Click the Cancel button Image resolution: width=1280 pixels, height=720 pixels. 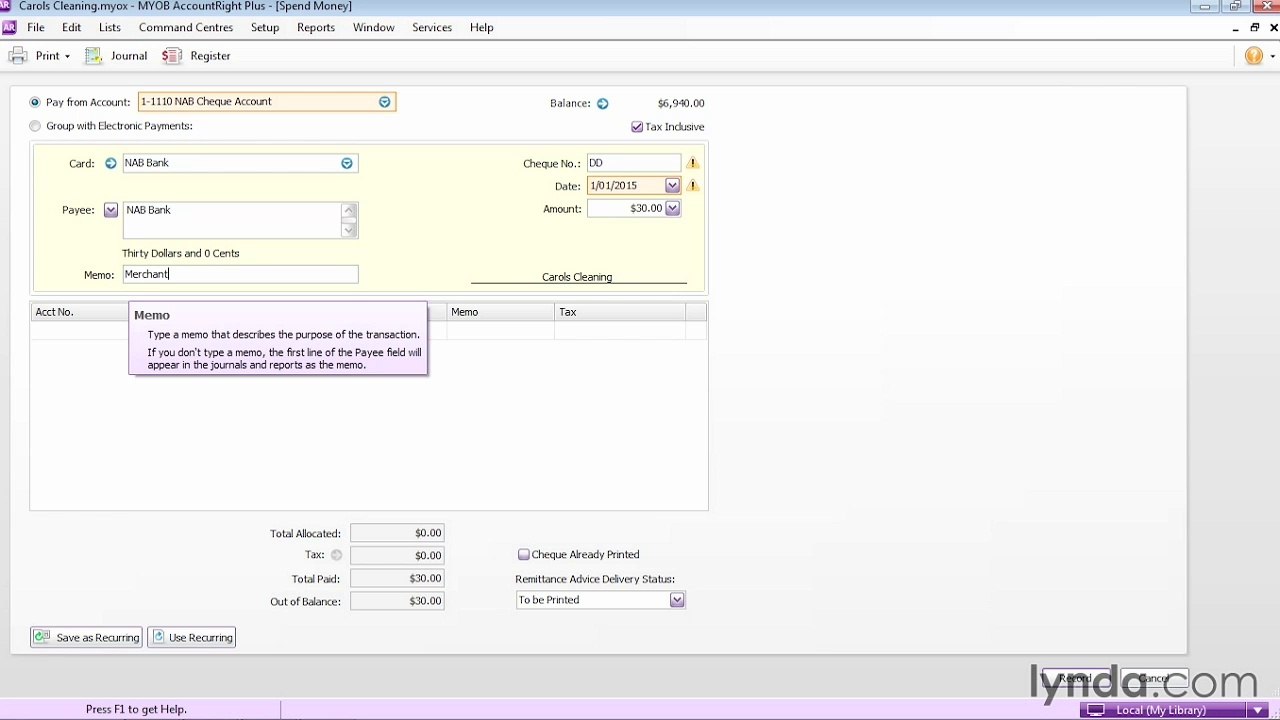click(x=1154, y=678)
